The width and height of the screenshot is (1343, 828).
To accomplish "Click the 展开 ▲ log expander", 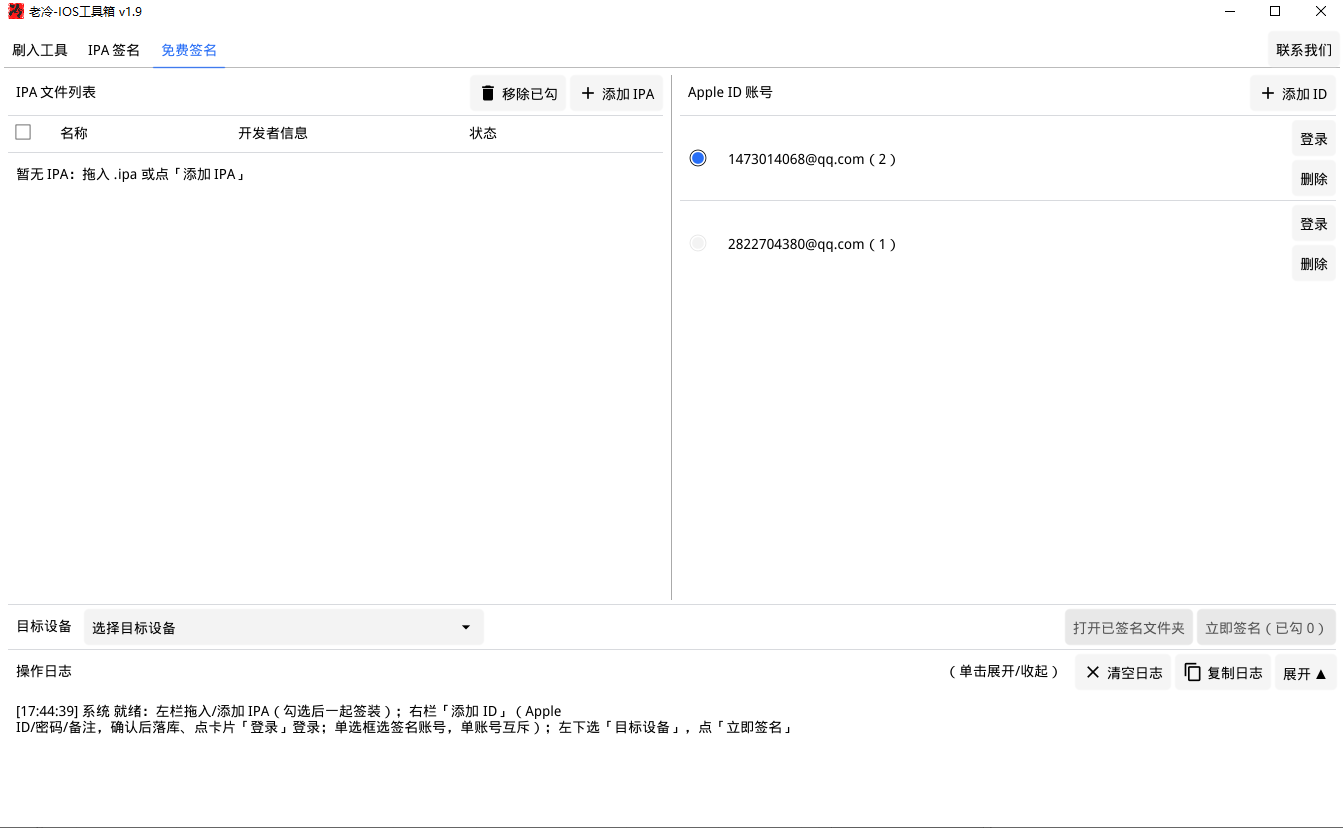I will point(1305,673).
